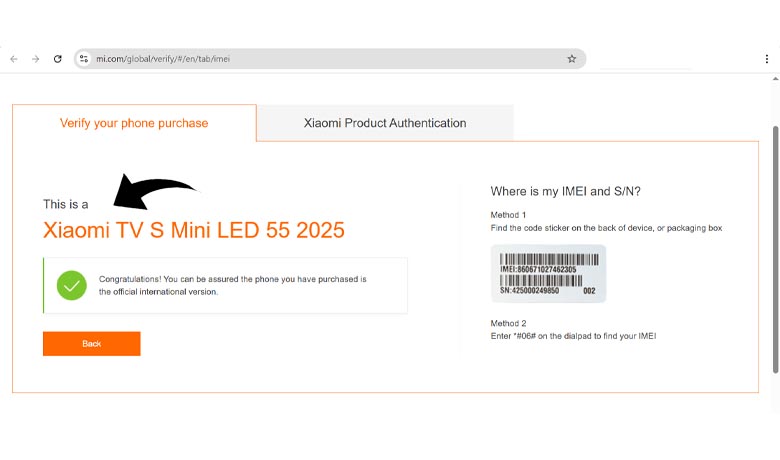The height and width of the screenshot is (460, 780).
Task: Switch to the Verify your phone purchase tab
Action: click(134, 123)
